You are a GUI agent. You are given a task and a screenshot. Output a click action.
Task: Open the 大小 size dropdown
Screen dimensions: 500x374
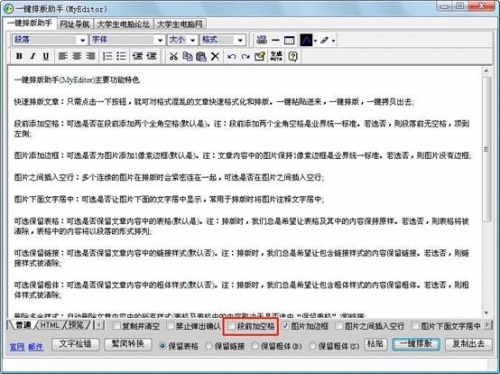(182, 40)
